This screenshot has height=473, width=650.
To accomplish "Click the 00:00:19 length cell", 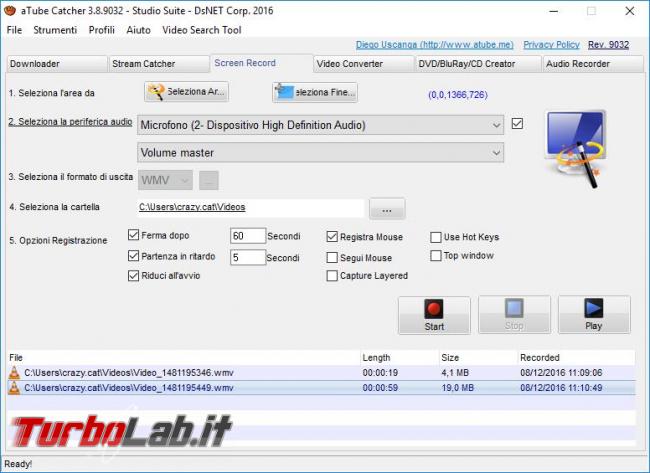I will click(380, 373).
